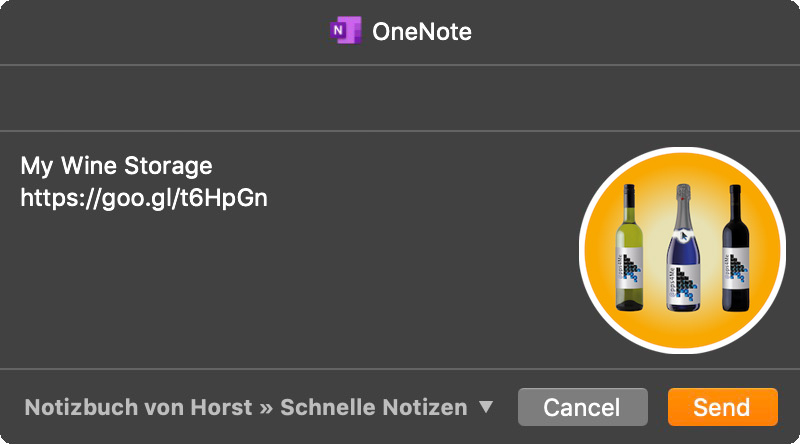Click the https://goo.gl/t6HpGn link text
Viewport: 800px width, 444px height.
144,198
